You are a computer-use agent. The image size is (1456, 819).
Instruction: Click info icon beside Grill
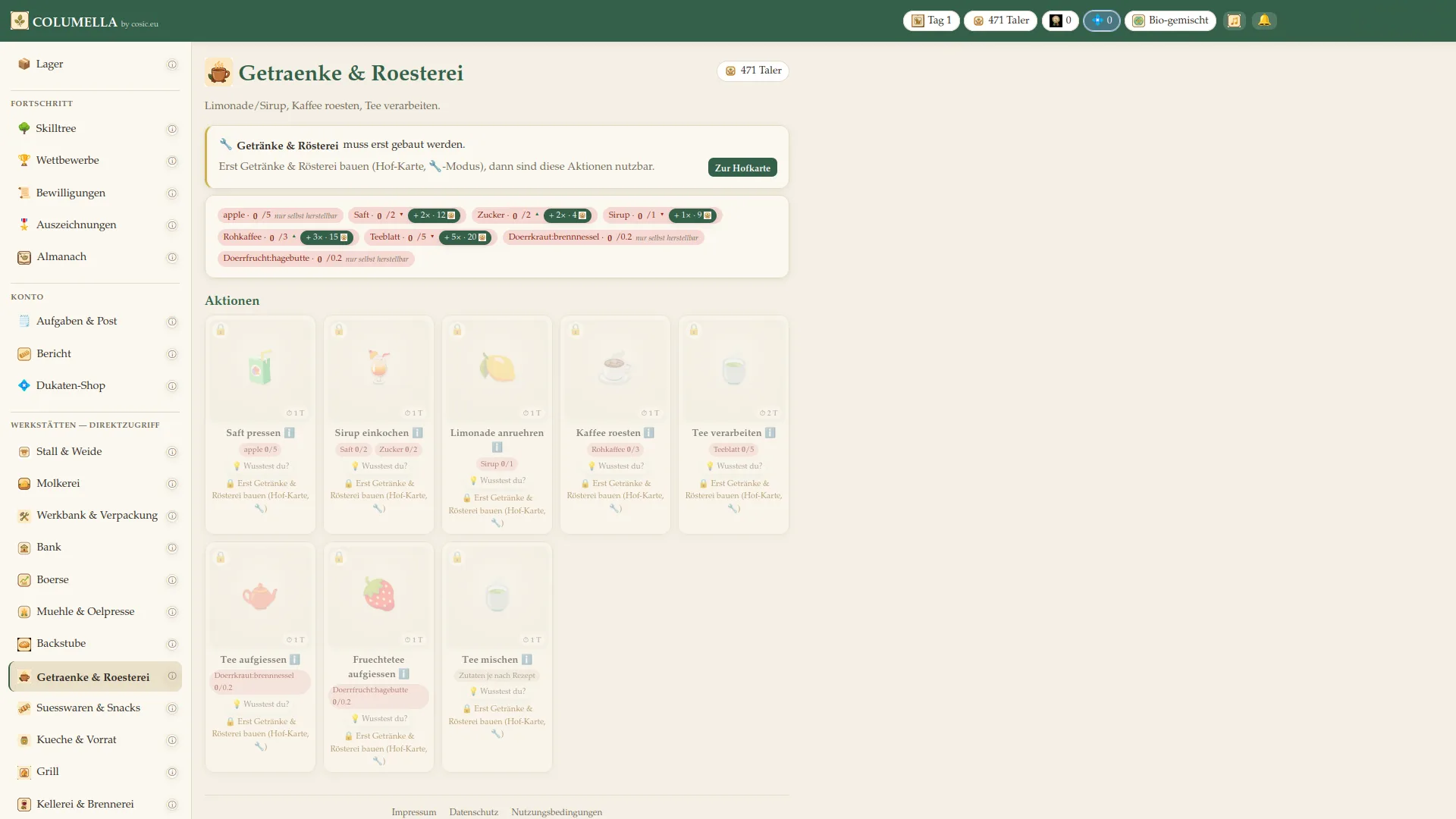pos(172,772)
